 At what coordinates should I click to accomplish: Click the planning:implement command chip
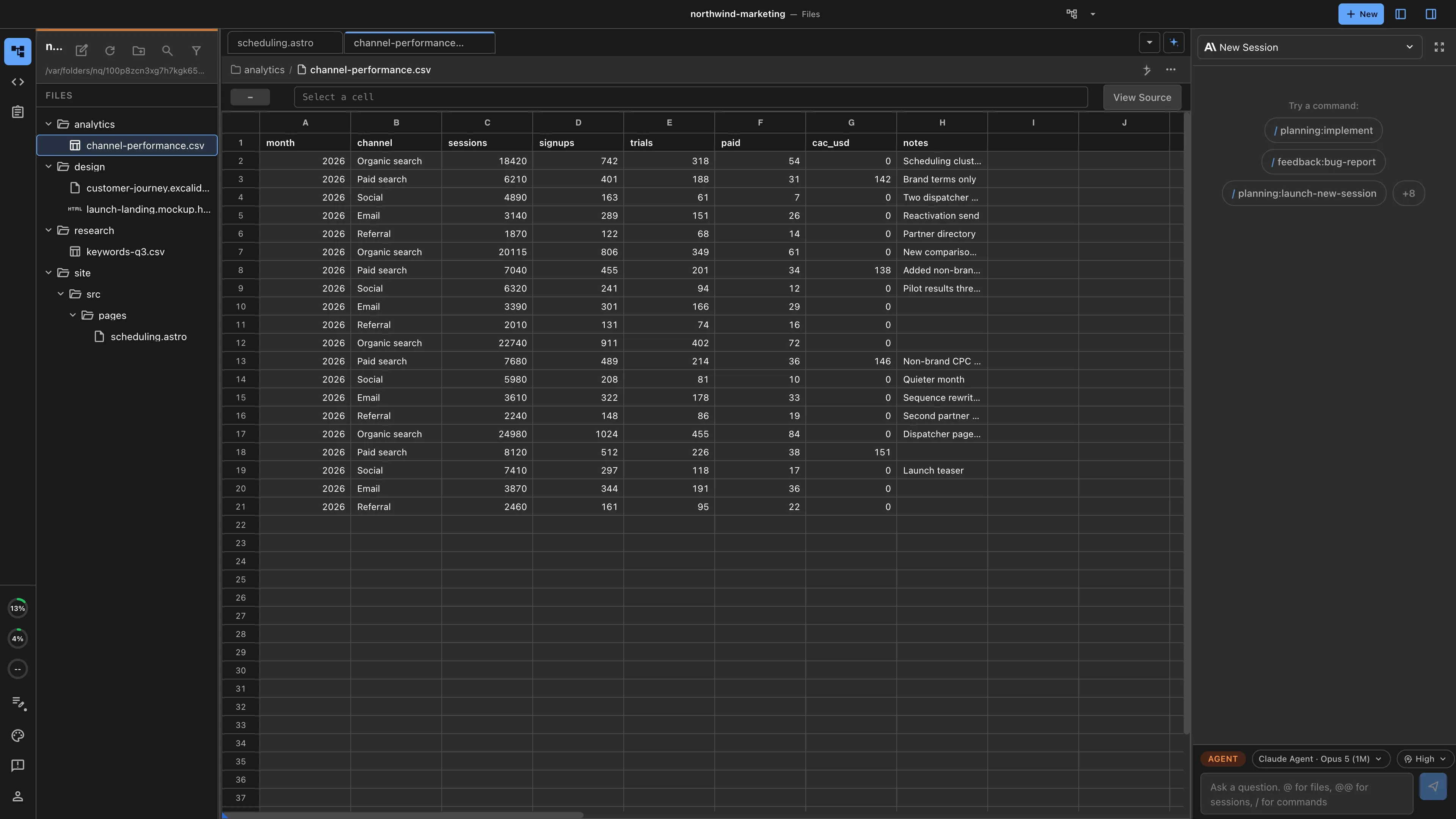1323,130
